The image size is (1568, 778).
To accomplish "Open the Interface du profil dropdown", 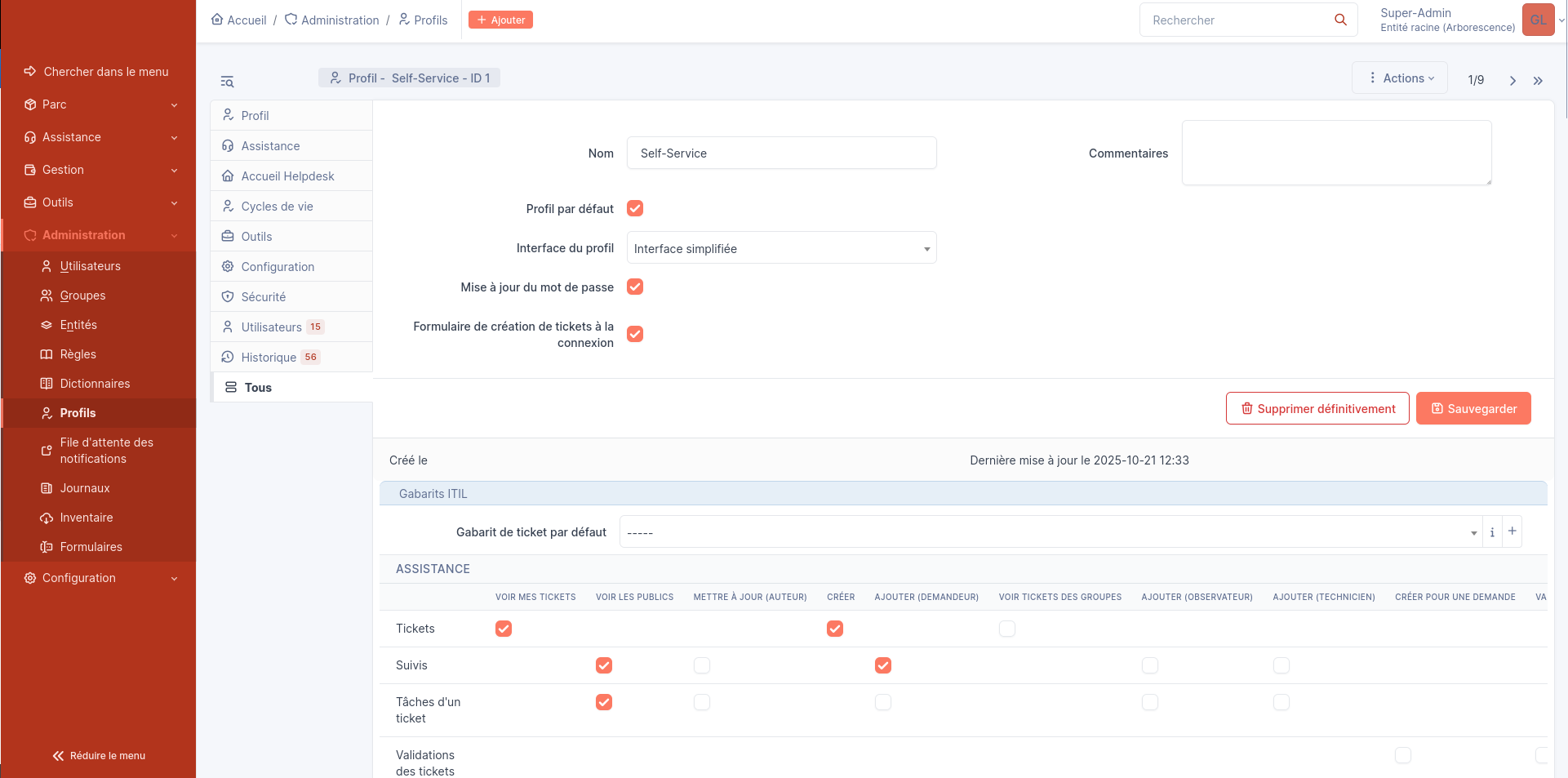I will point(781,248).
